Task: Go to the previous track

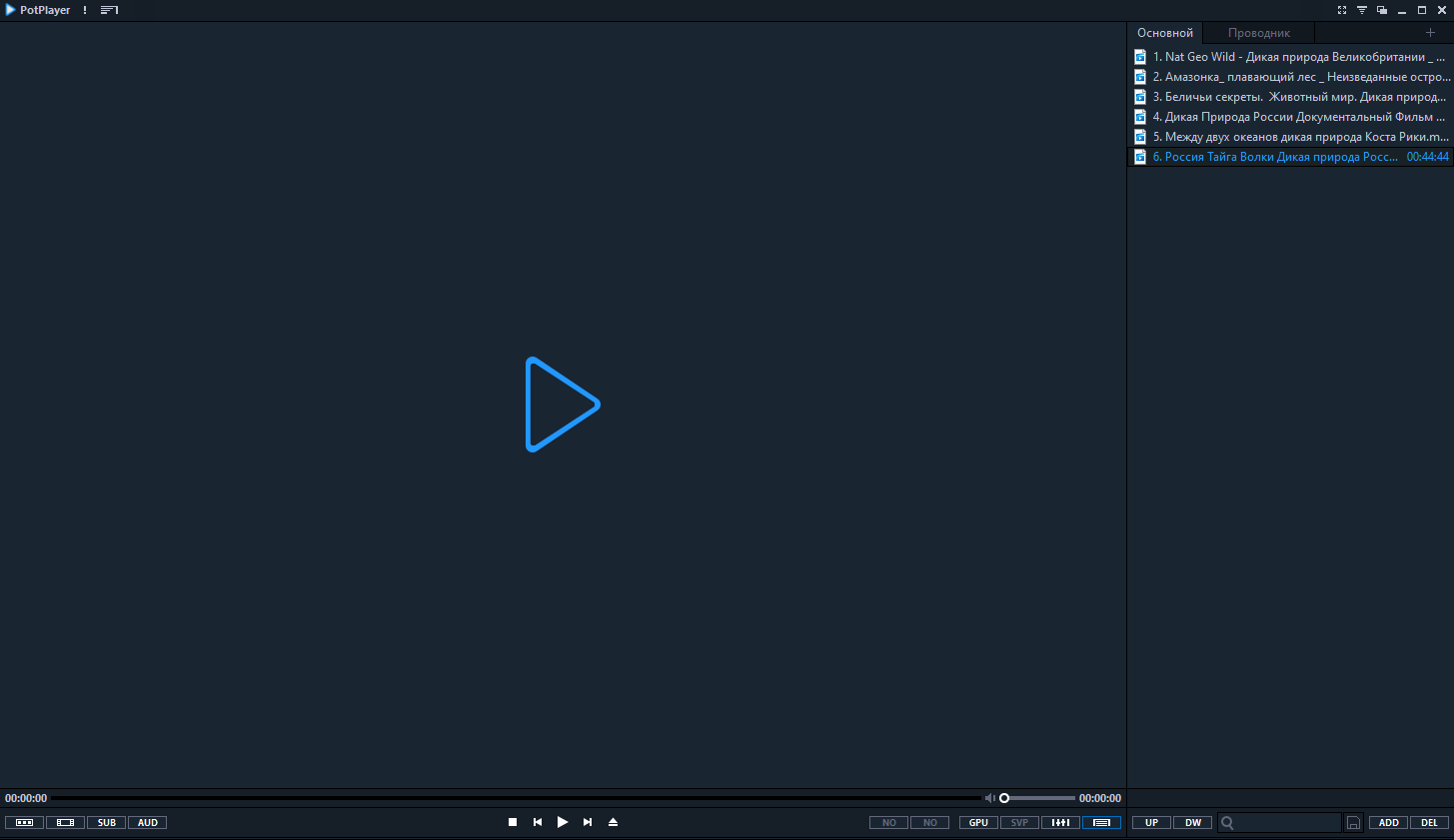Action: (x=538, y=822)
